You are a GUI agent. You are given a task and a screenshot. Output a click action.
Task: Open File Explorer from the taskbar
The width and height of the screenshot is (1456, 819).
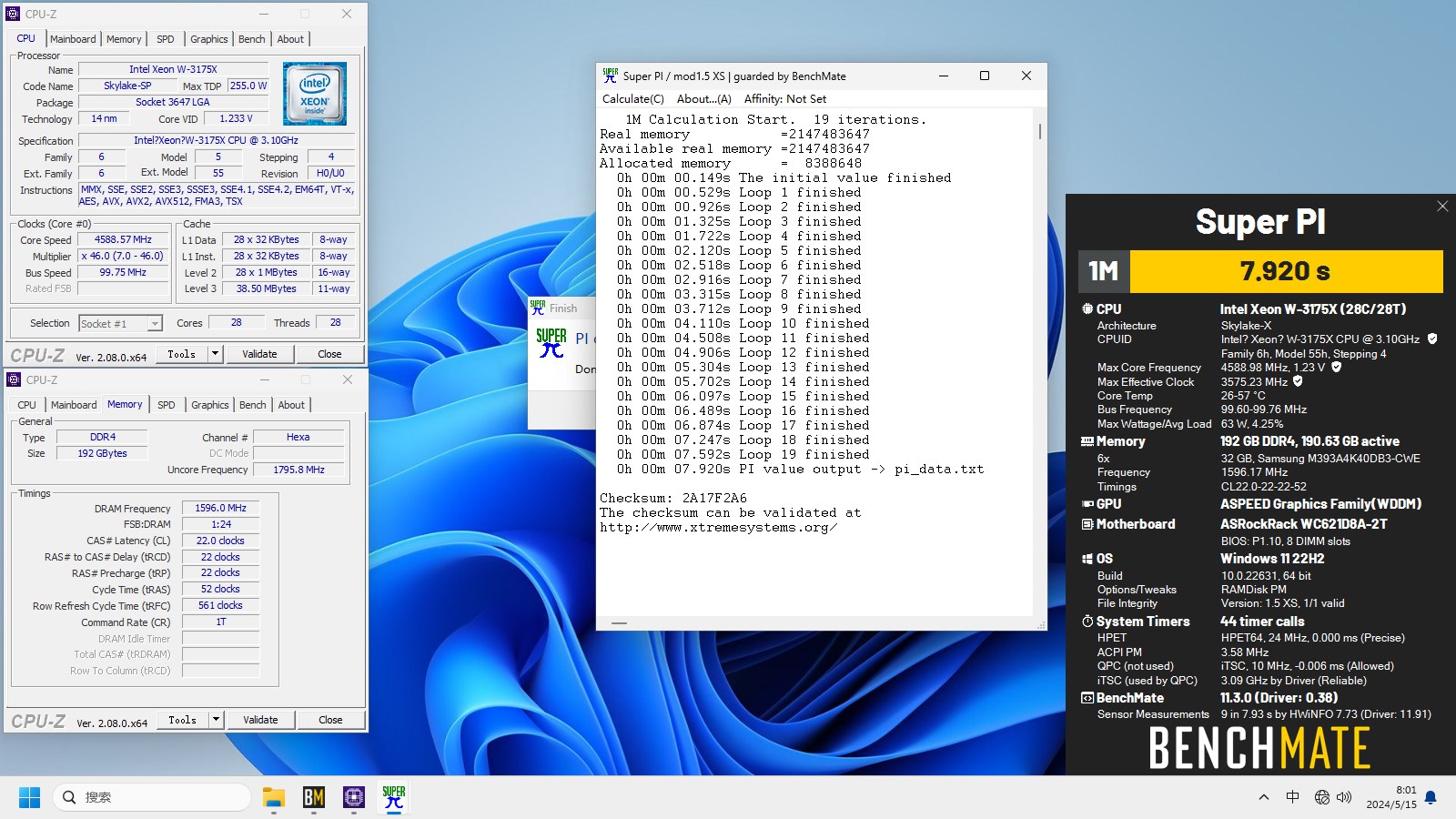point(274,797)
